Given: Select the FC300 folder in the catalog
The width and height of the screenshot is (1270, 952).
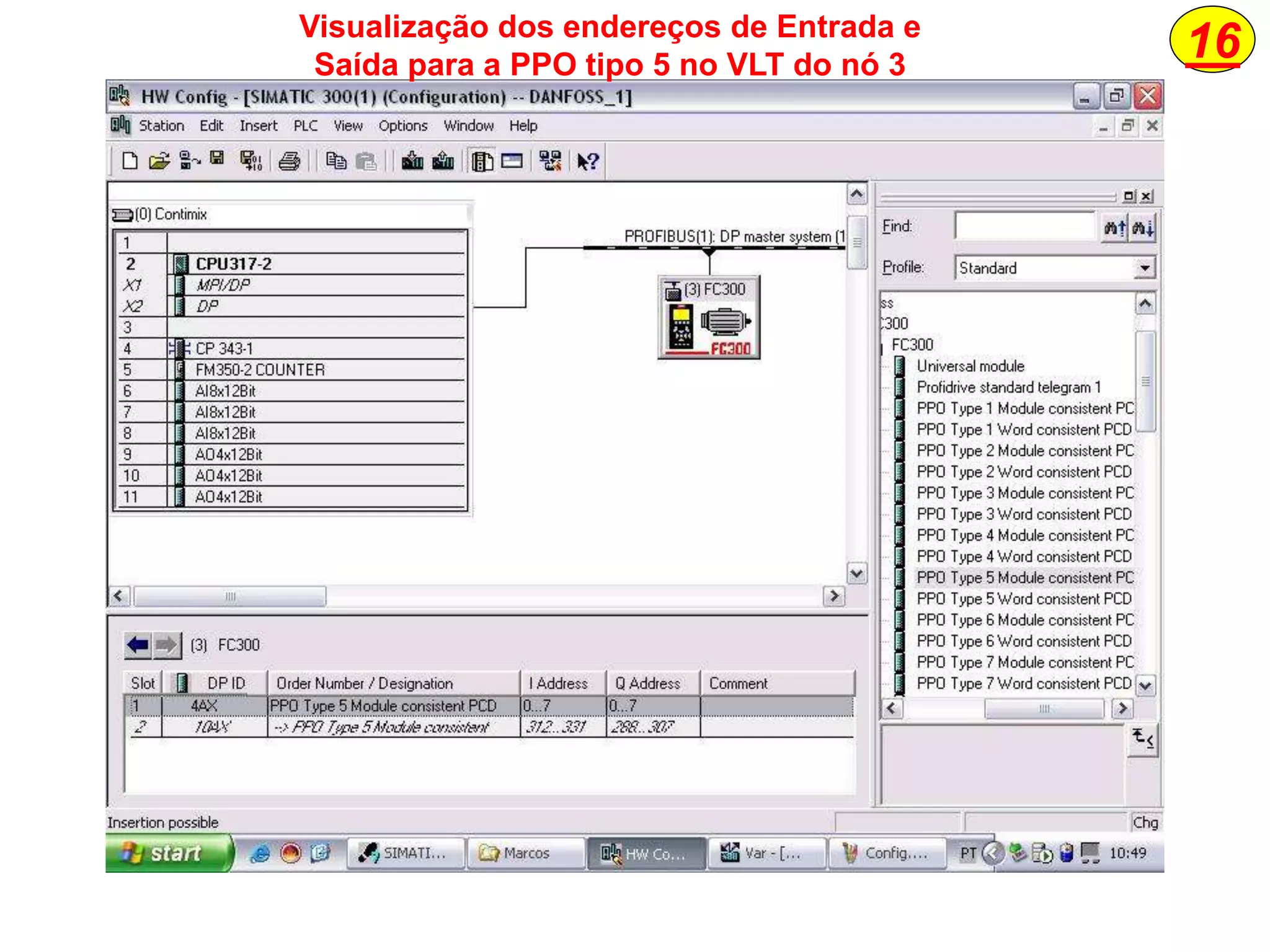Looking at the screenshot, I should pos(912,345).
